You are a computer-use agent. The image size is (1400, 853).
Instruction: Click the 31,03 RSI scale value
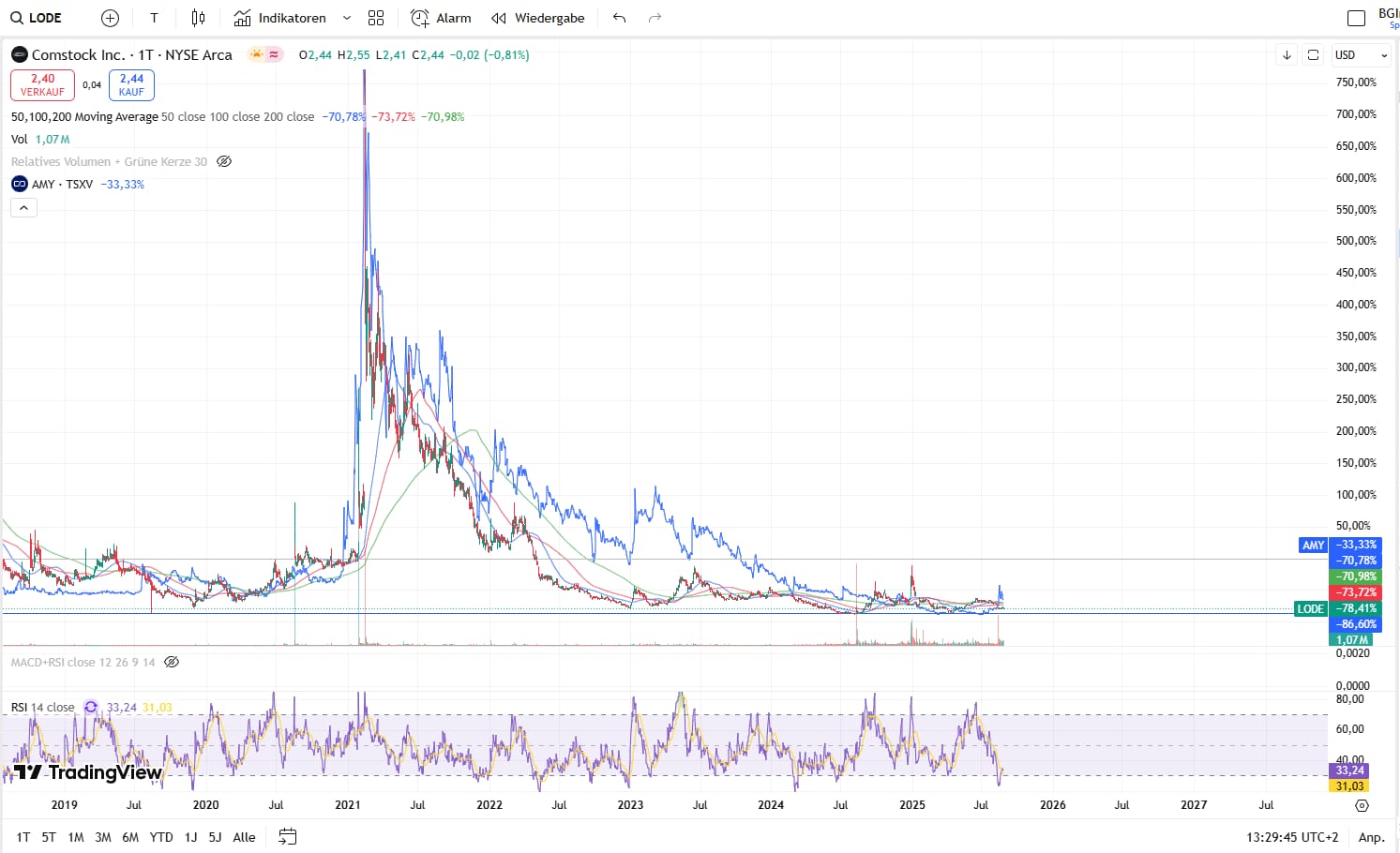(1350, 786)
